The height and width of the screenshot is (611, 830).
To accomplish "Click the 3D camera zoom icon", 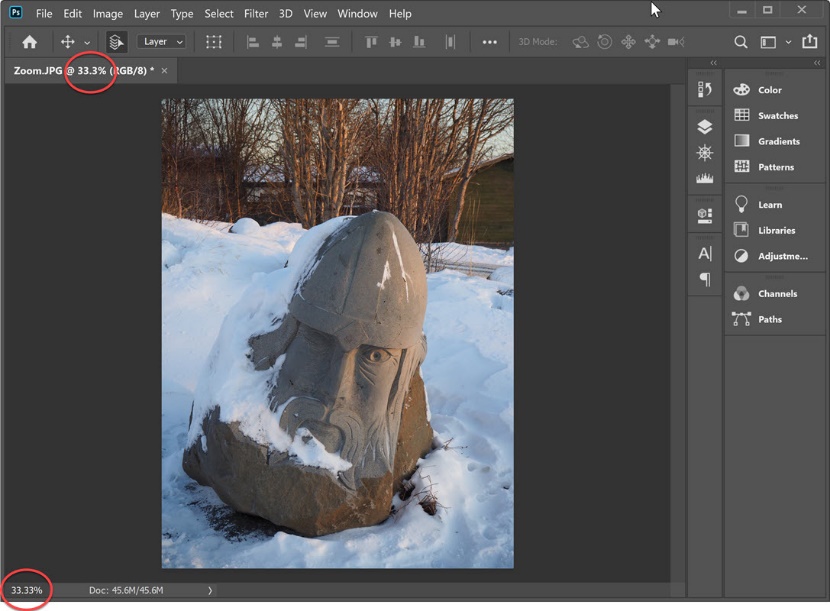I will pyautogui.click(x=676, y=42).
